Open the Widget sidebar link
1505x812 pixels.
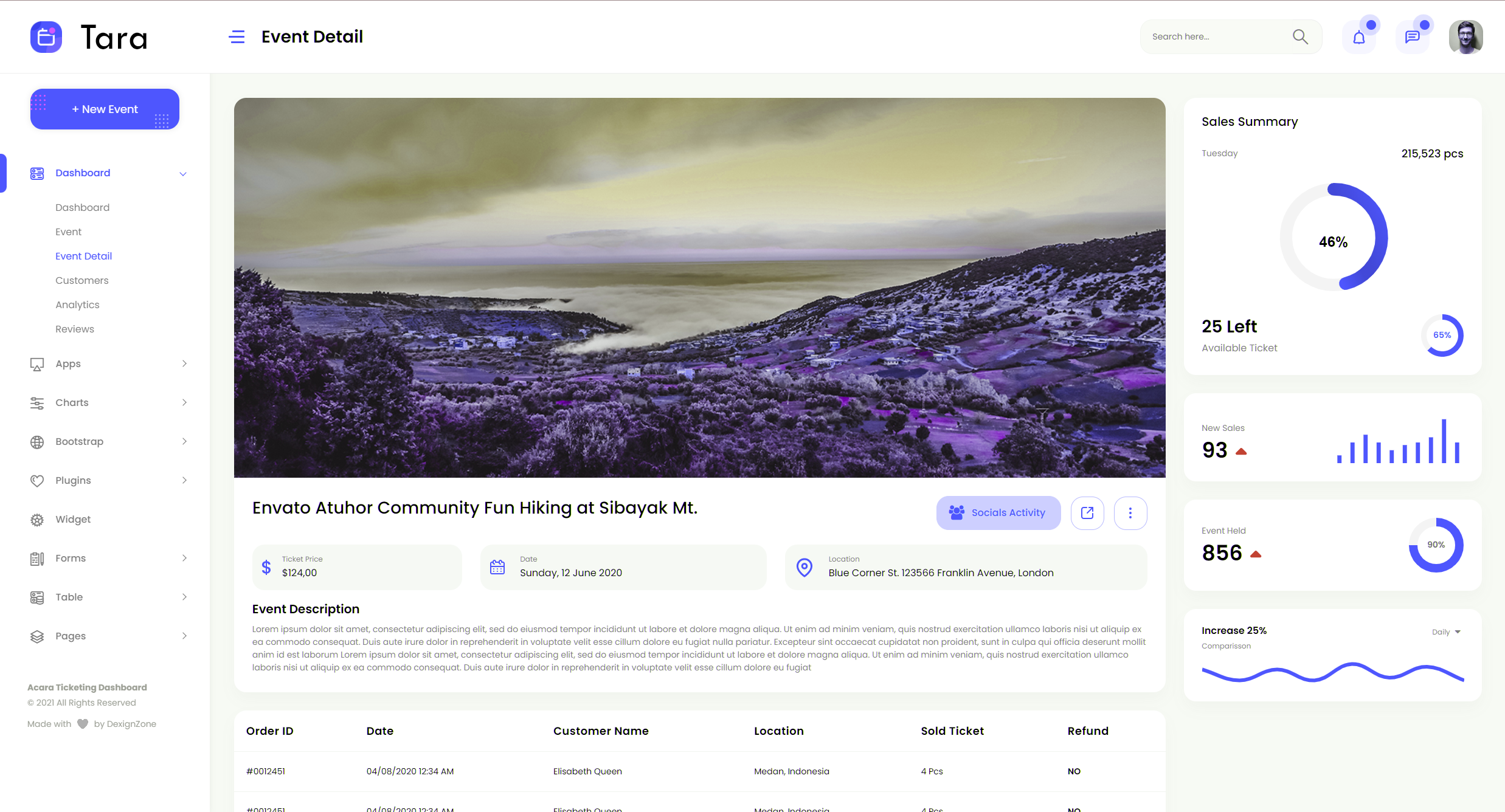pyautogui.click(x=73, y=519)
